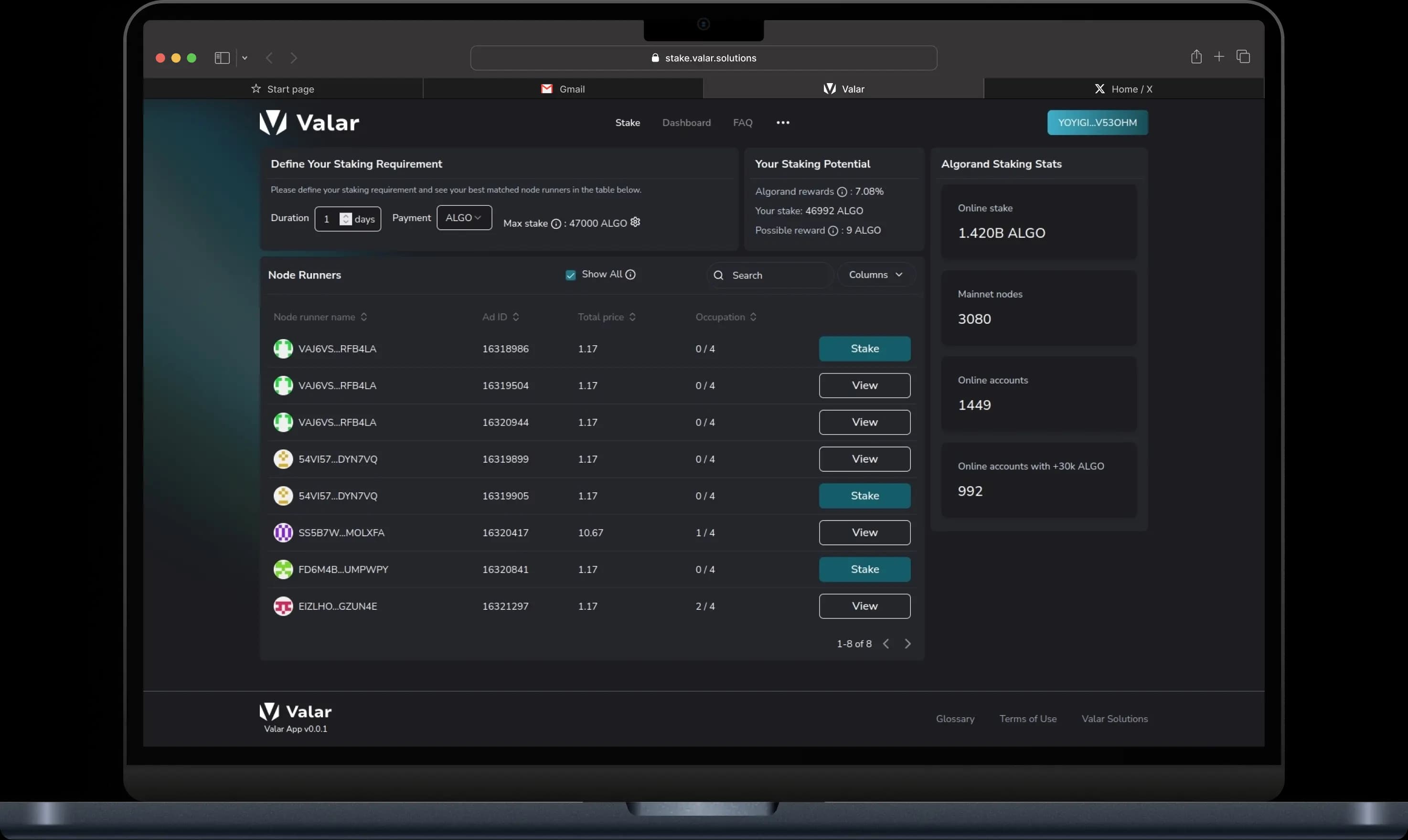Click the FD6M4B...UMPWPY green avatar icon
The image size is (1408, 840).
(283, 569)
